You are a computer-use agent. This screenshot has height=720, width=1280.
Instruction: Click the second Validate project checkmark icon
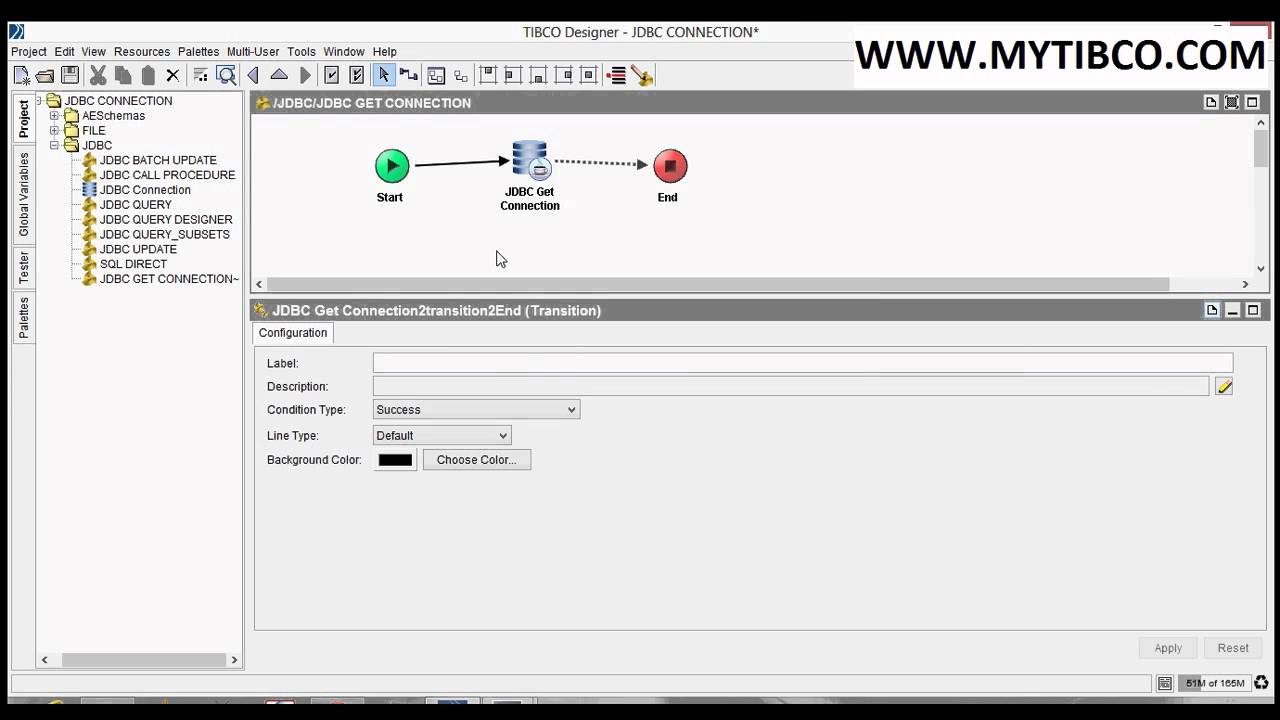pyautogui.click(x=357, y=75)
